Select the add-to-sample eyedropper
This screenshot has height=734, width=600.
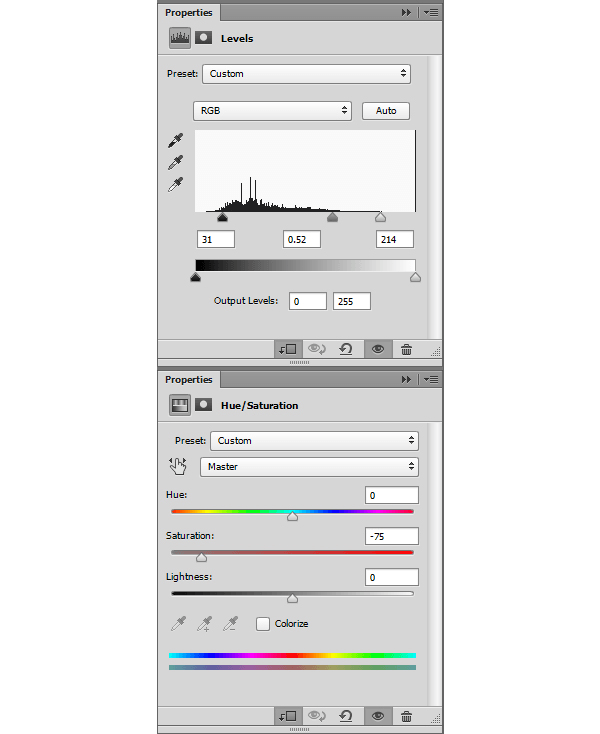pos(205,624)
